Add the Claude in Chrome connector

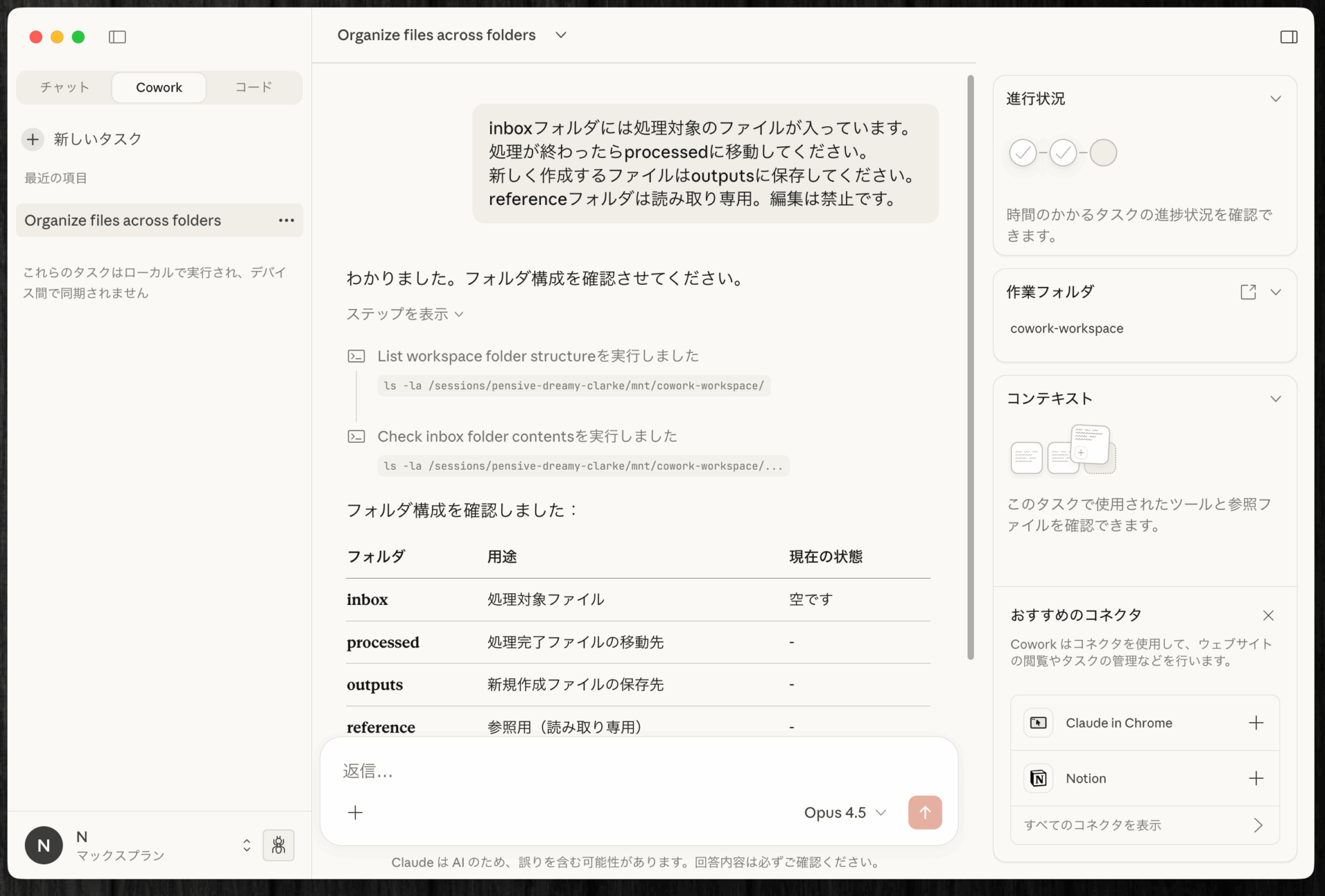(1256, 723)
